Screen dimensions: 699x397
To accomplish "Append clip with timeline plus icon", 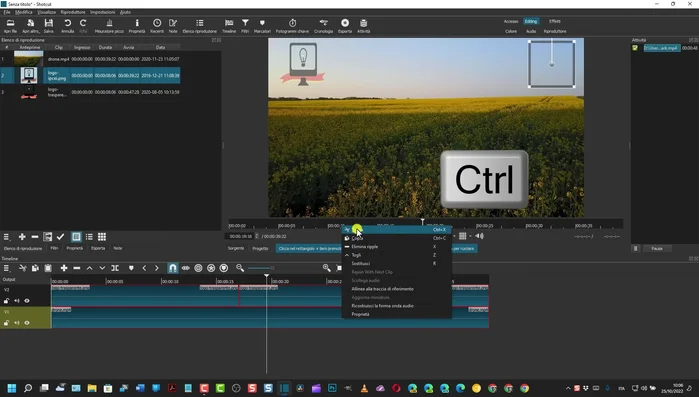I will point(64,268).
